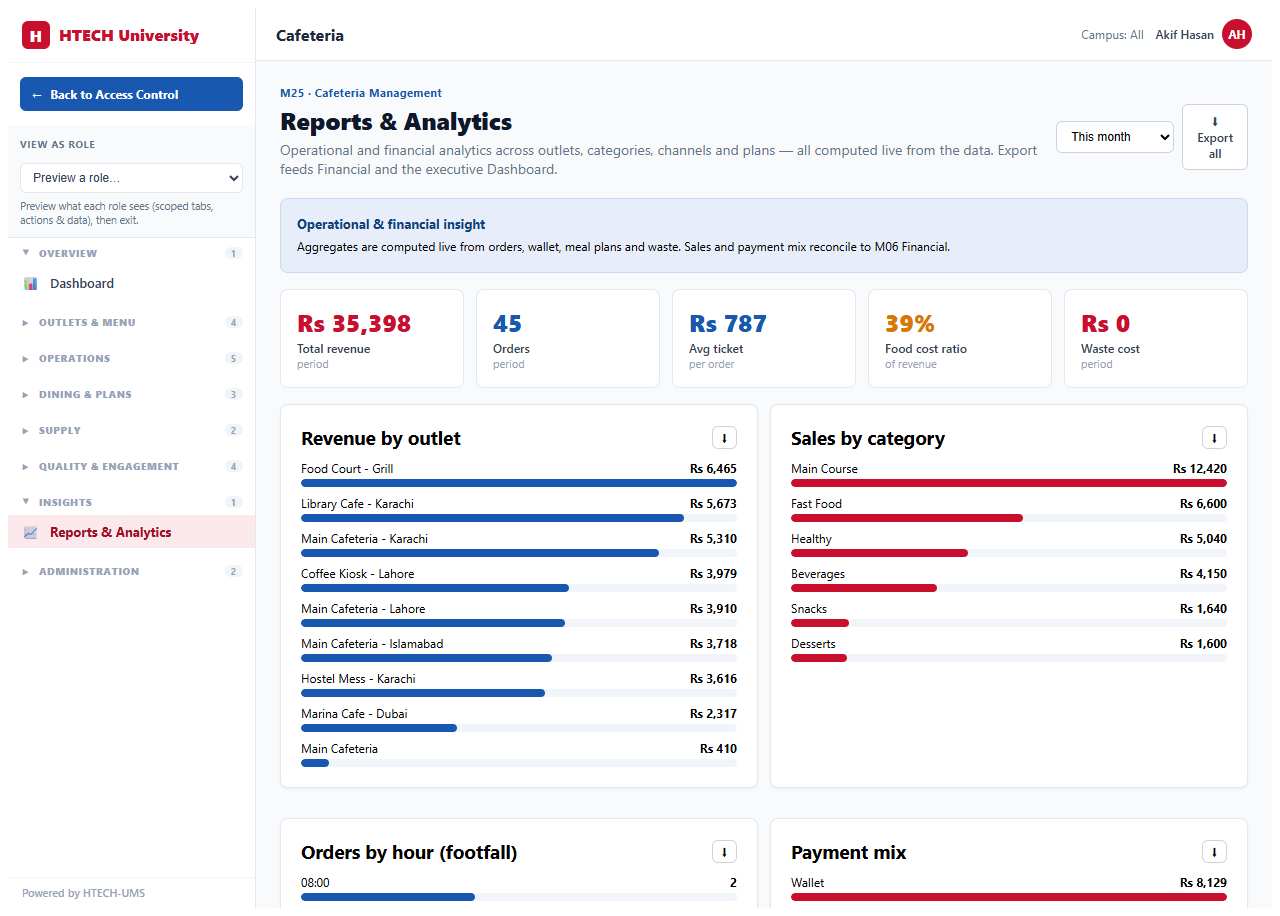Click the Snacks category label
Image resolution: width=1280 pixels, height=916 pixels.
[809, 609]
